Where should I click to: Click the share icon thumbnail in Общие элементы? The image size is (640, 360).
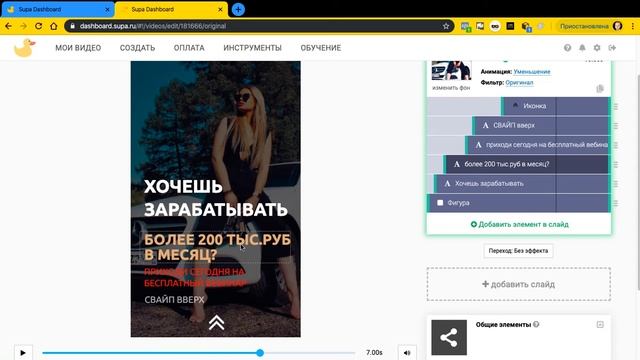pyautogui.click(x=449, y=338)
